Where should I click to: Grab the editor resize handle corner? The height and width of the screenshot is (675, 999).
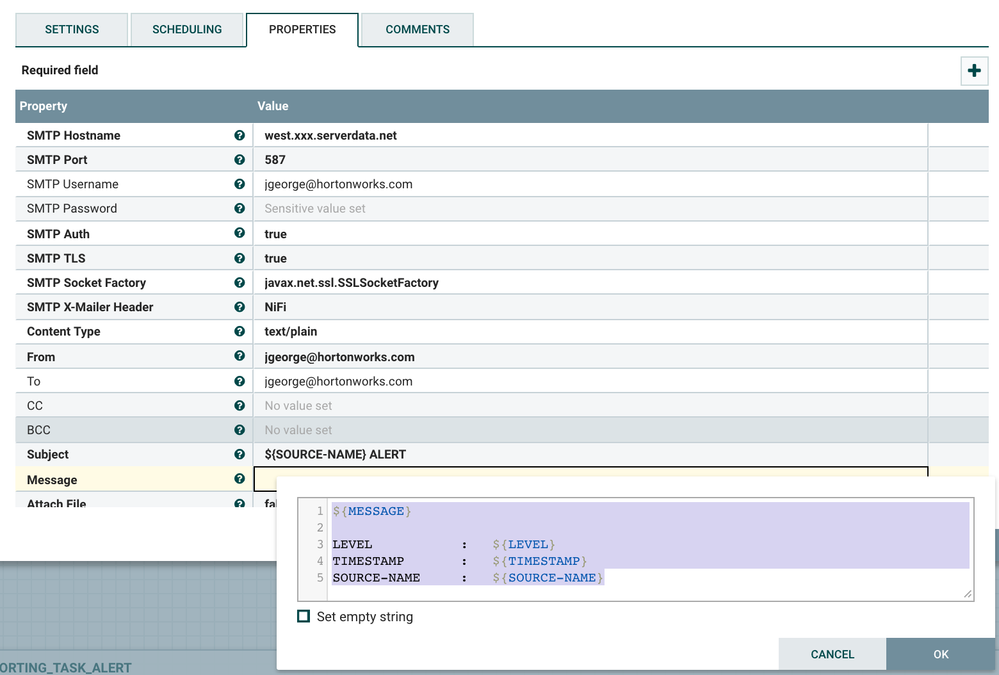click(x=967, y=594)
